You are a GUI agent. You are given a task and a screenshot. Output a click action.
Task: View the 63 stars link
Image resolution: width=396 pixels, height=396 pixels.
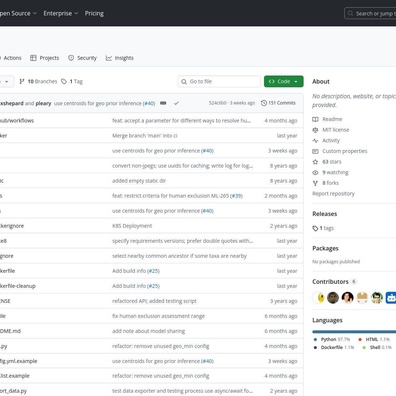(332, 162)
